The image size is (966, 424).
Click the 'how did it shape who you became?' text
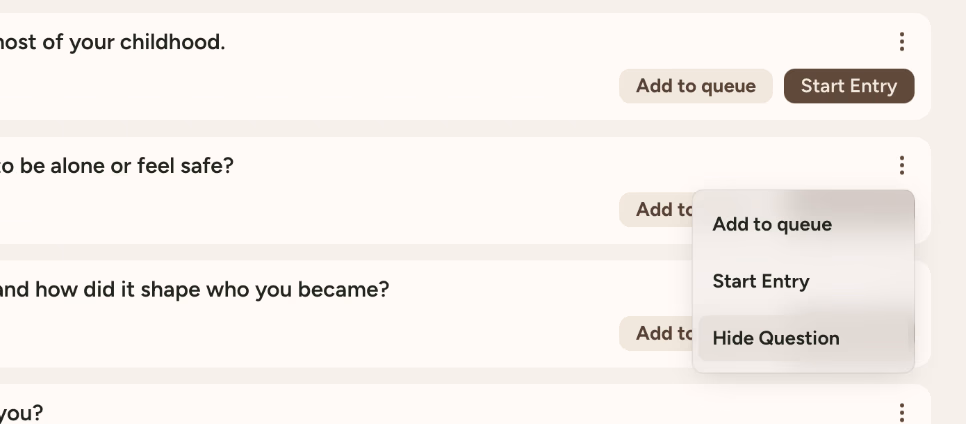pos(195,290)
